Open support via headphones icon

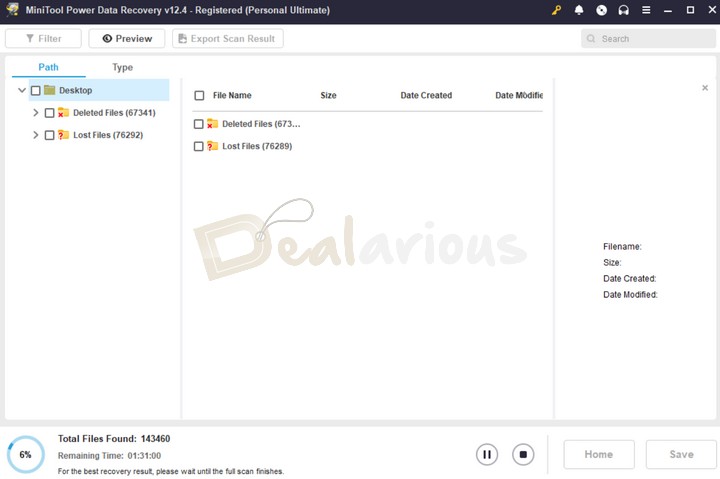pos(624,10)
